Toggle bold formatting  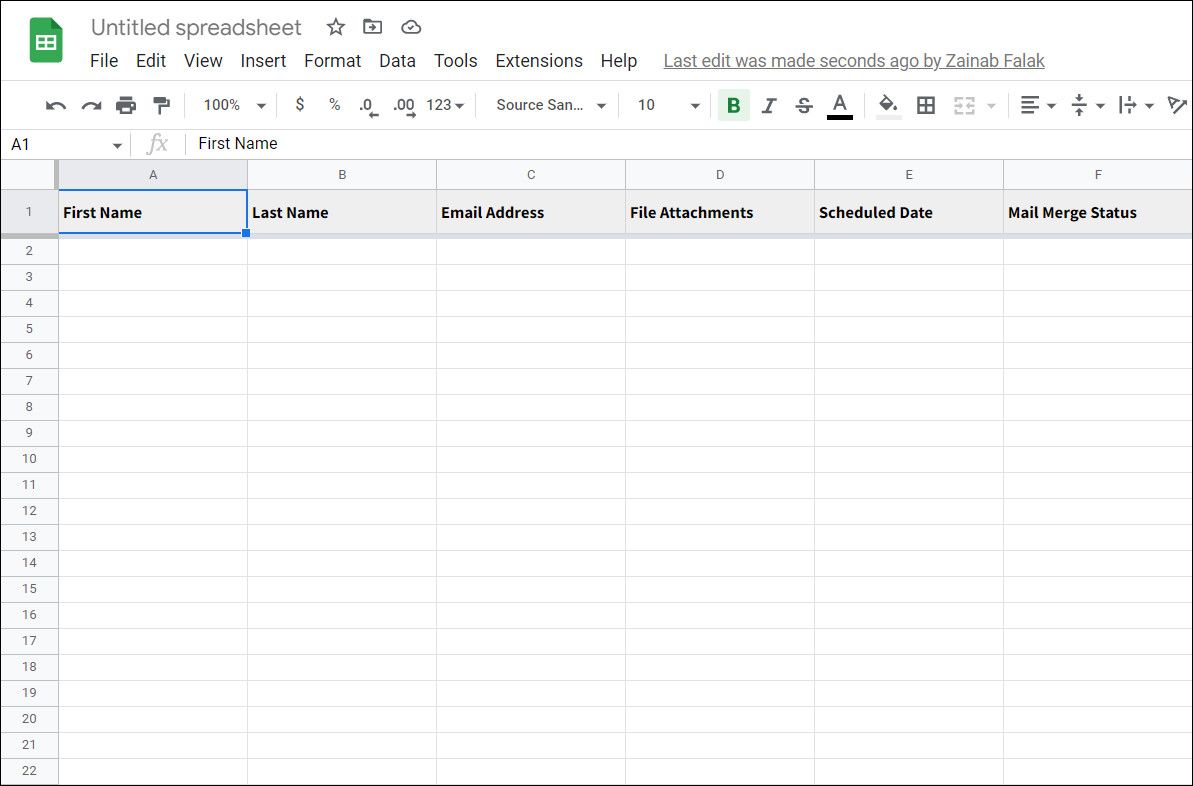pos(733,105)
